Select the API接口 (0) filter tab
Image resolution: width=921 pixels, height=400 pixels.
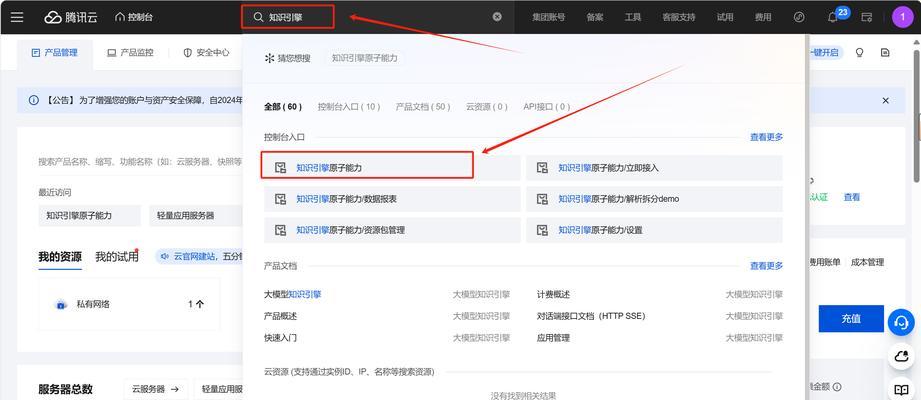pos(547,107)
